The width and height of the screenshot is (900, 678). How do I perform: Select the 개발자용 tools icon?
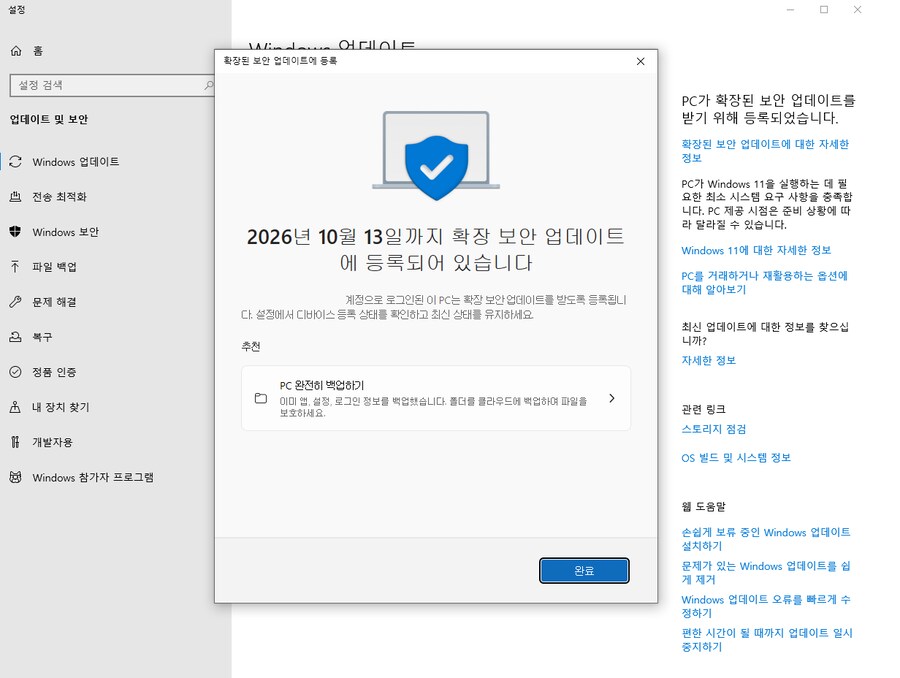pyautogui.click(x=15, y=442)
